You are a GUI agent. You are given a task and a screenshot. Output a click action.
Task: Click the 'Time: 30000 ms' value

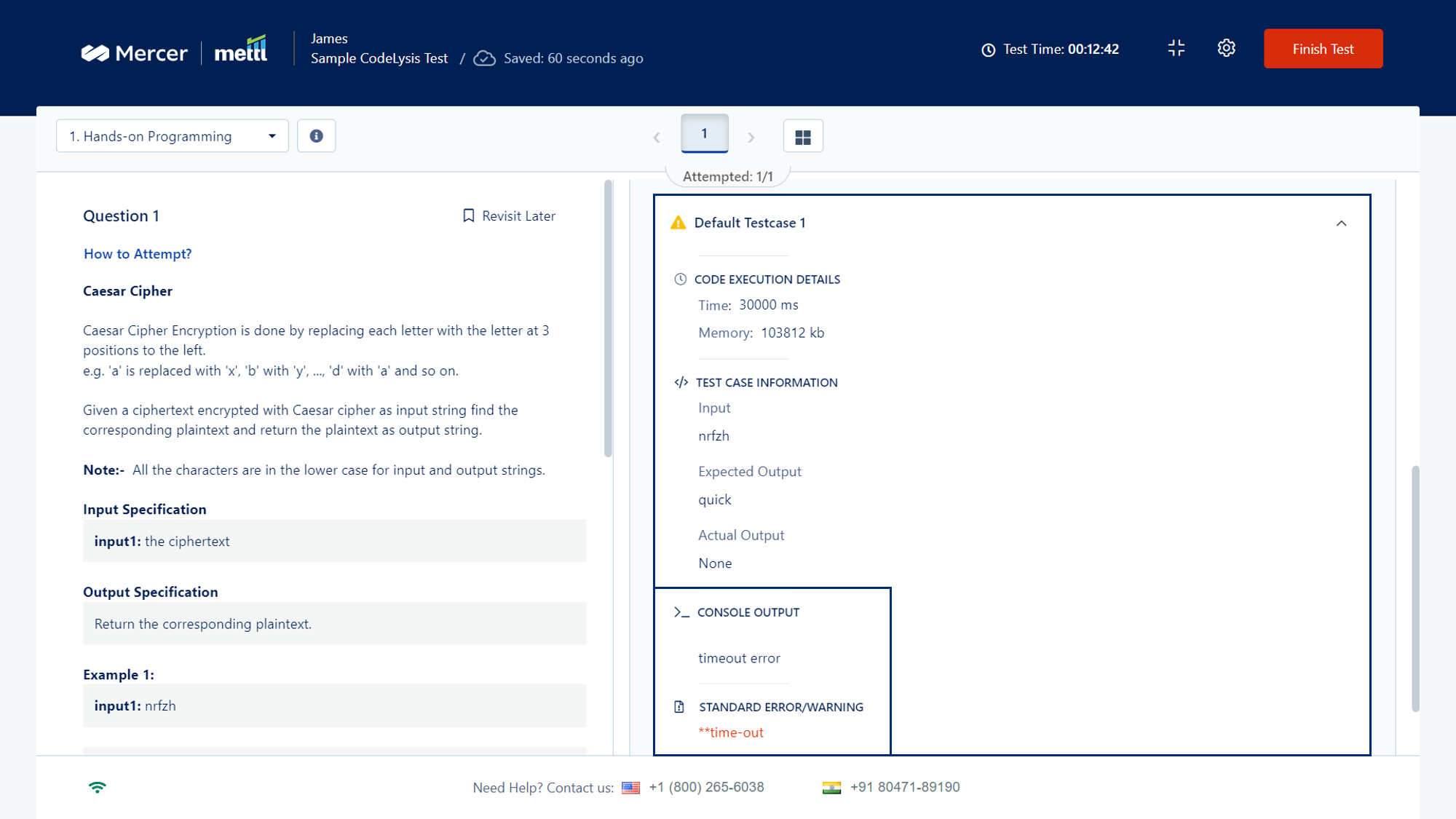(748, 304)
